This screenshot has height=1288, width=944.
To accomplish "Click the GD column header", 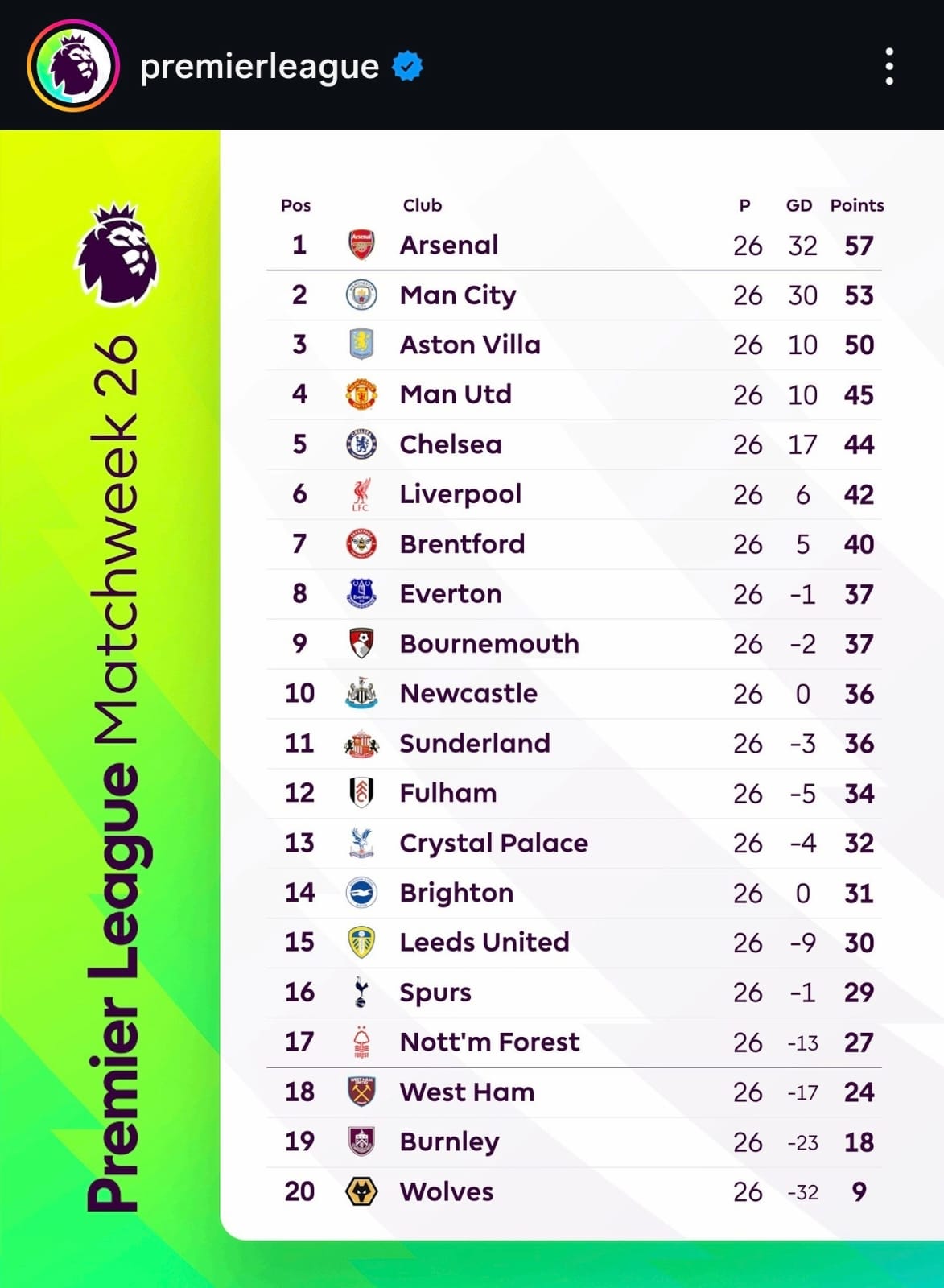I will tap(799, 205).
